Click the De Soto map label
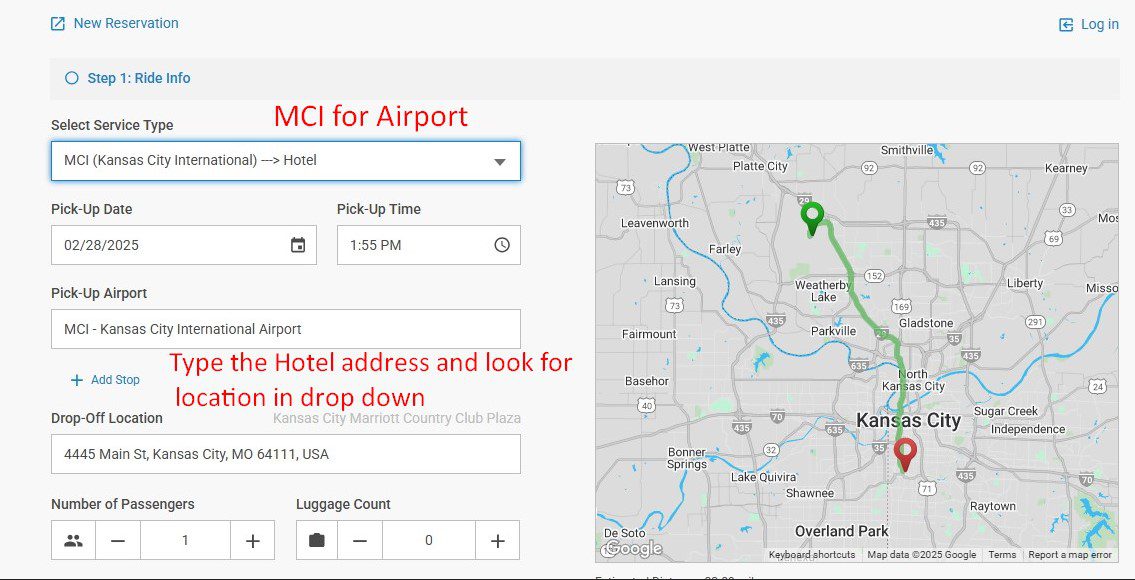The width and height of the screenshot is (1135, 580). coord(623,533)
